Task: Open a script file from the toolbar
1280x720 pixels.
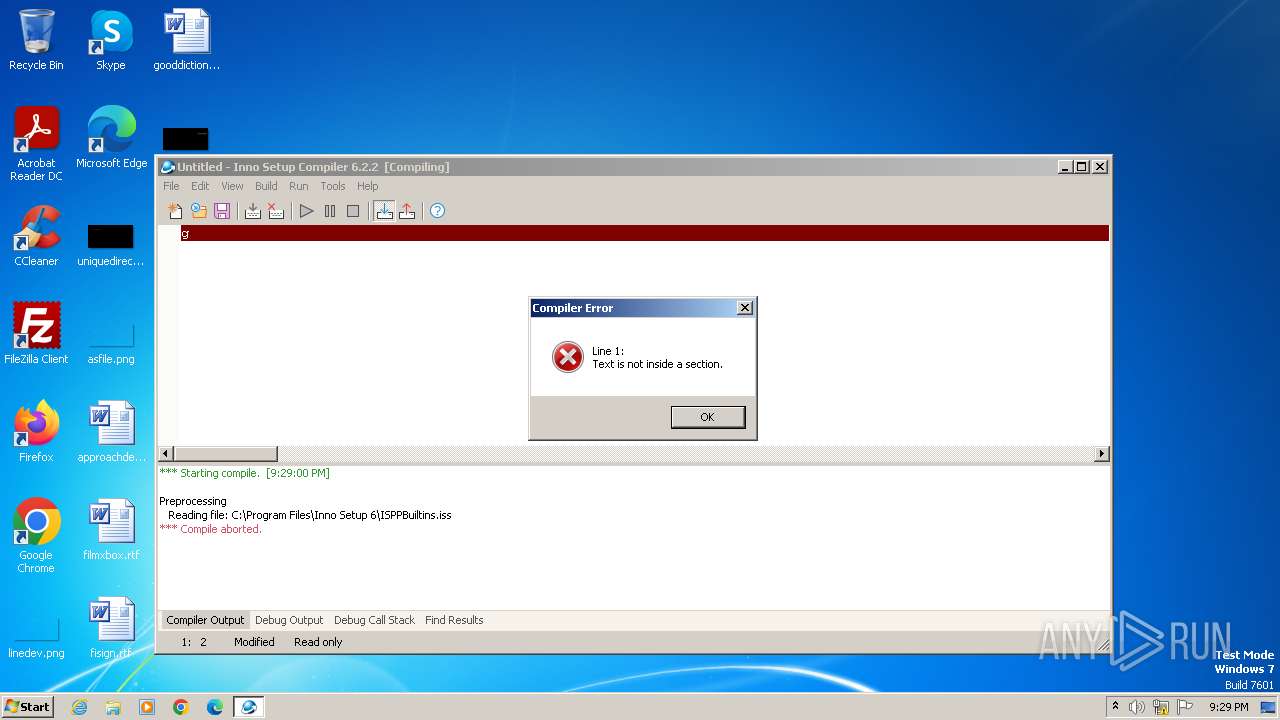Action: click(x=199, y=211)
